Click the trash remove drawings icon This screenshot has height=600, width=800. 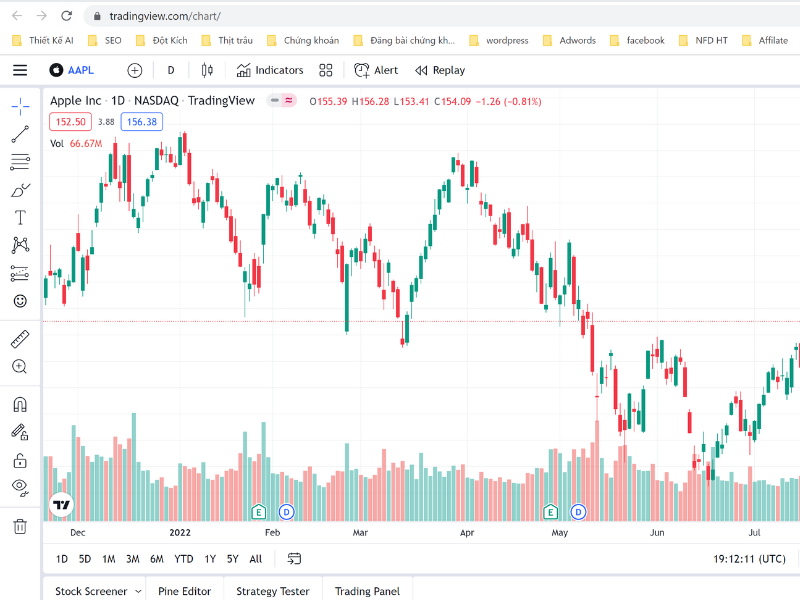pos(20,526)
